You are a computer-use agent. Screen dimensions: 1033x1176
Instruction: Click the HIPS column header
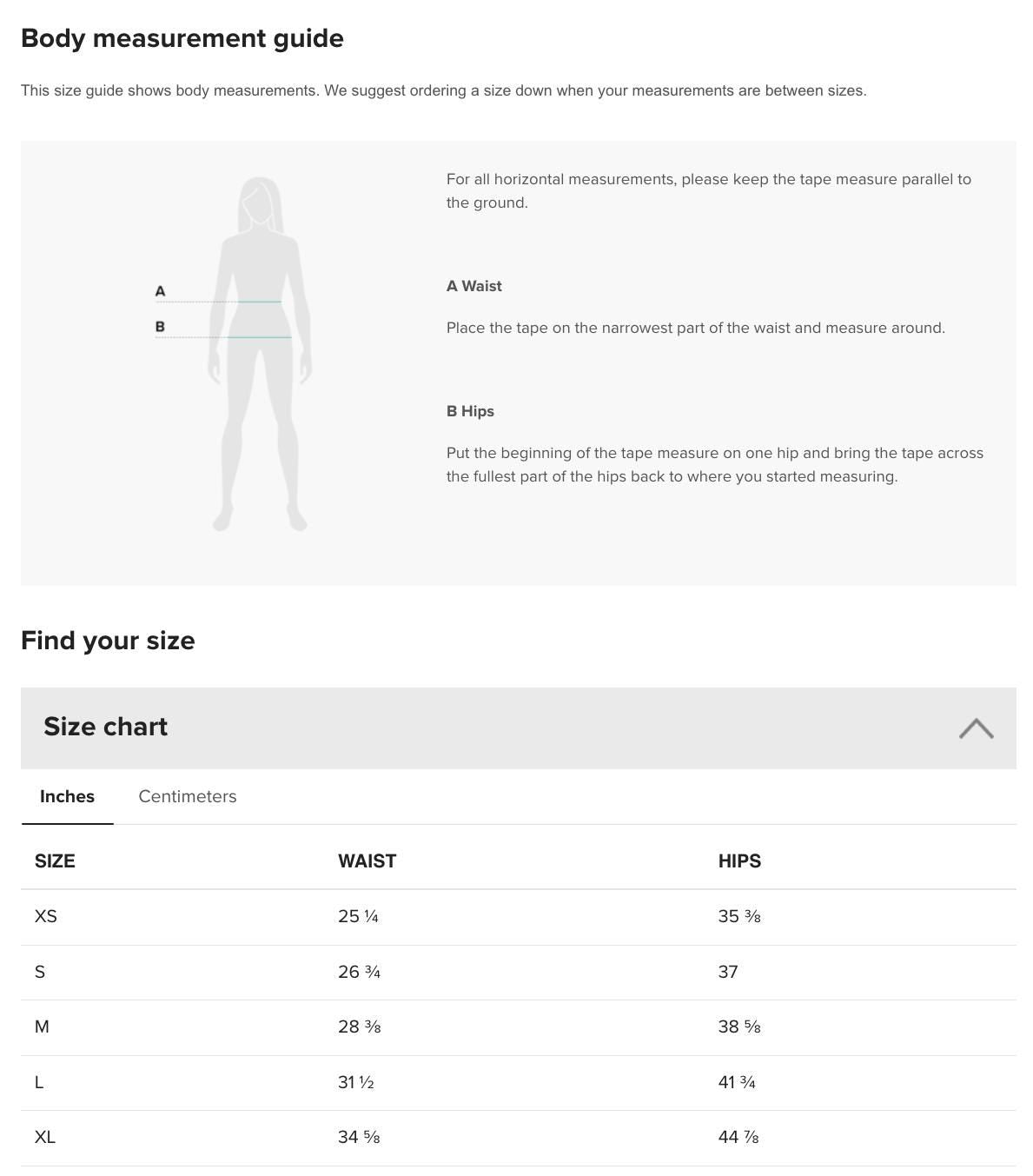(739, 860)
